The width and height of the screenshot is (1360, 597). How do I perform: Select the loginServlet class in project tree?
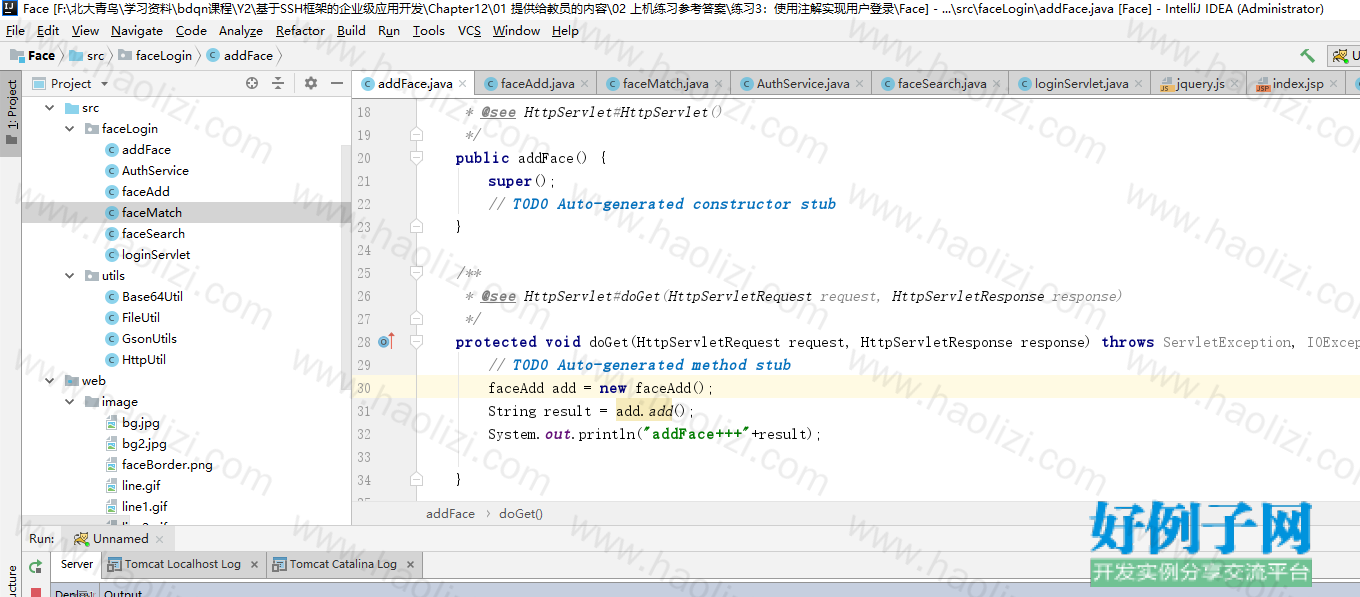tap(156, 255)
